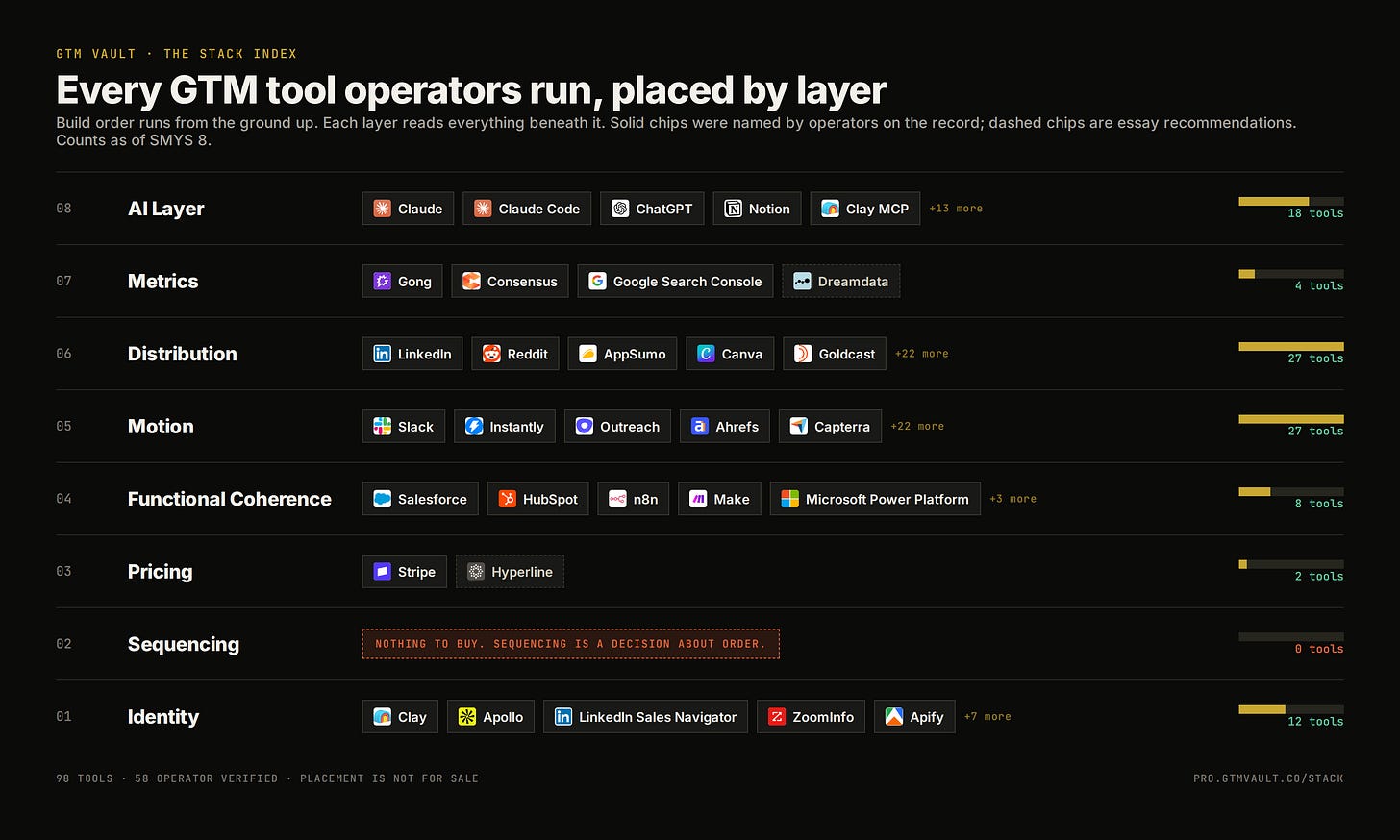Open the pro.gtmvault.co/stack link
This screenshot has width=1400, height=840.
pos(1268,778)
